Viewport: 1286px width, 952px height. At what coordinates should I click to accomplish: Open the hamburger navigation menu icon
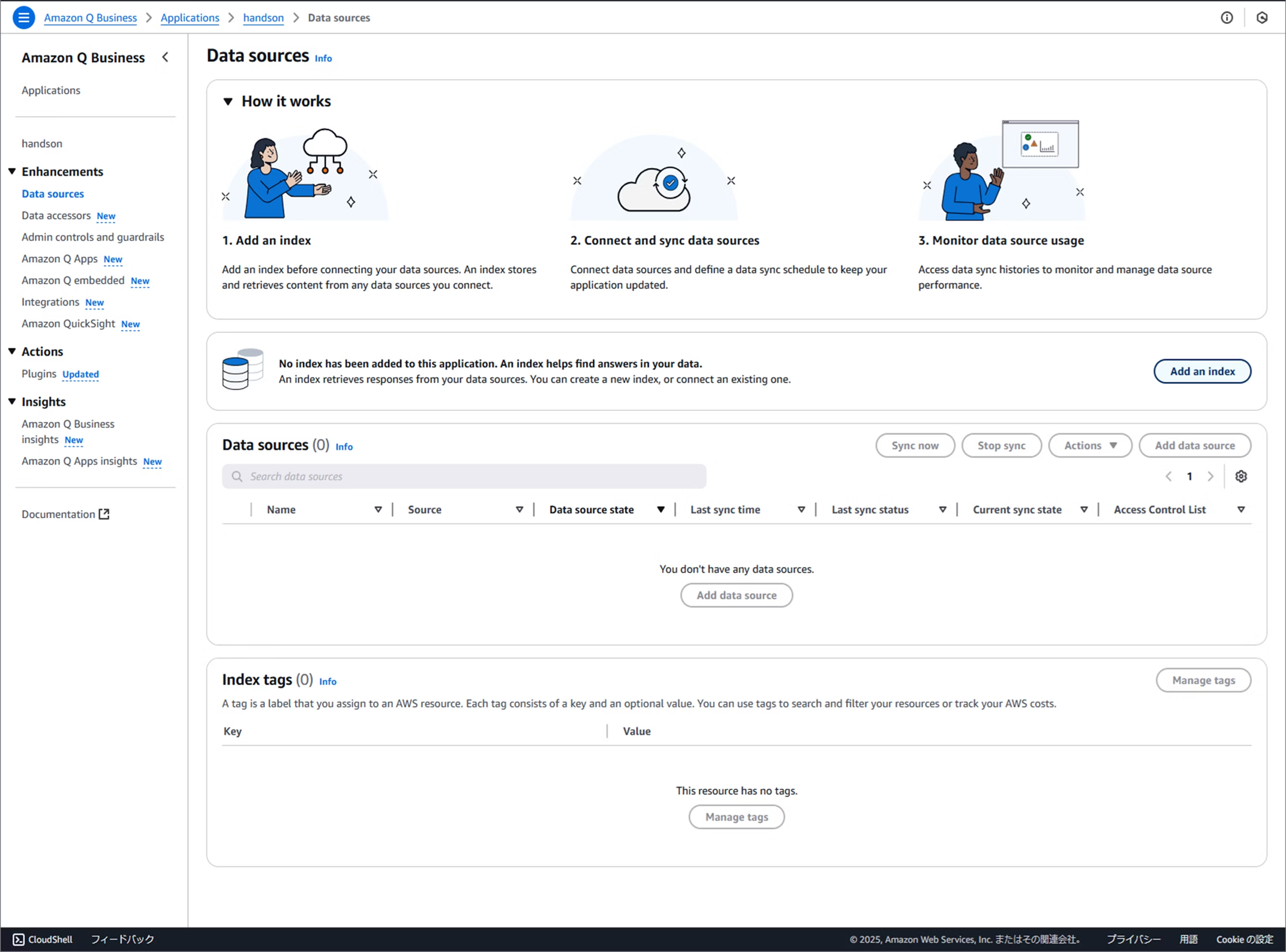23,17
